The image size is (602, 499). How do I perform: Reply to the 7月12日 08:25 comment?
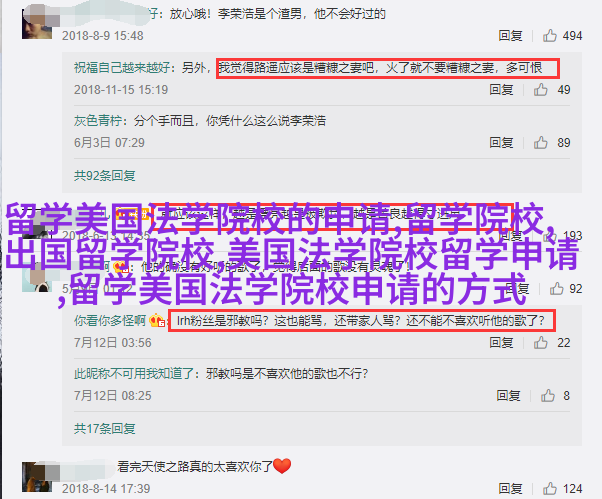508,395
